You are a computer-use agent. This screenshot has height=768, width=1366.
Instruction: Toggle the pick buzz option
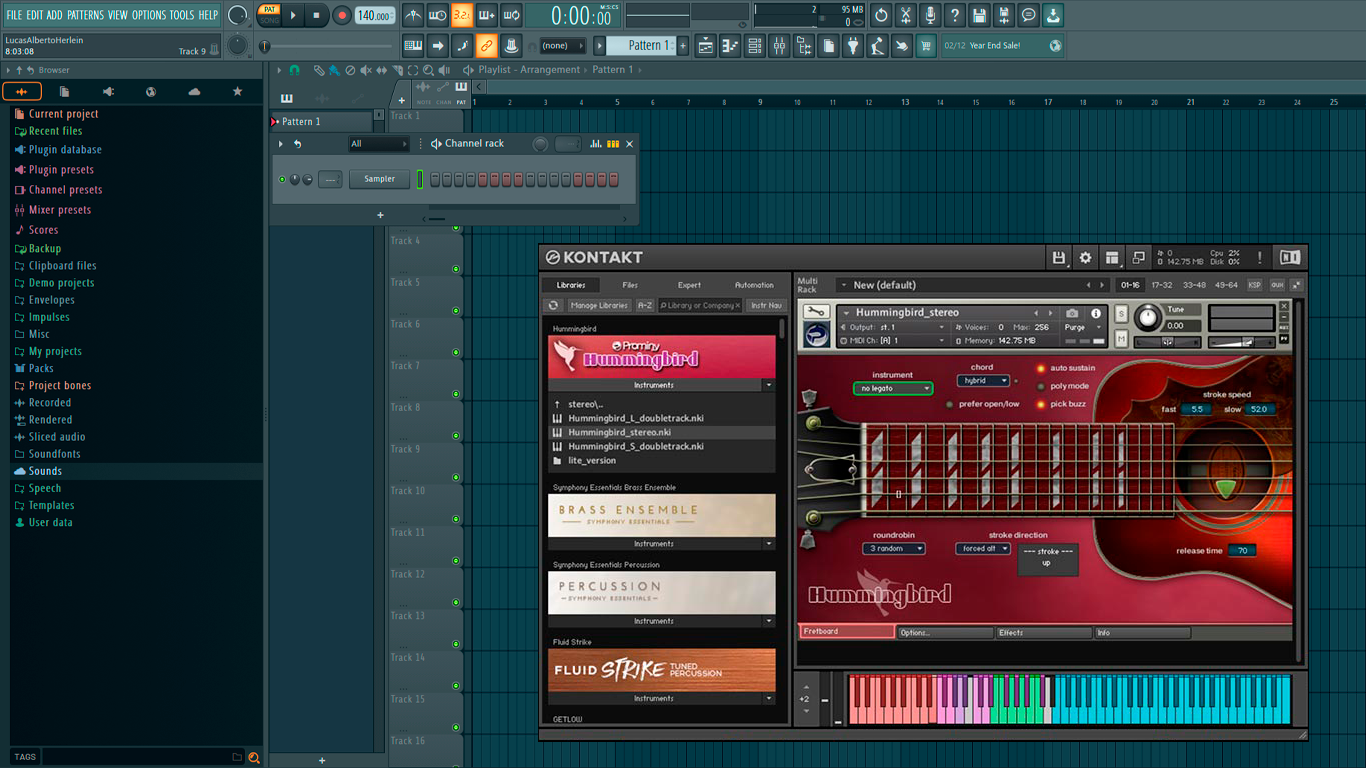(1041, 404)
